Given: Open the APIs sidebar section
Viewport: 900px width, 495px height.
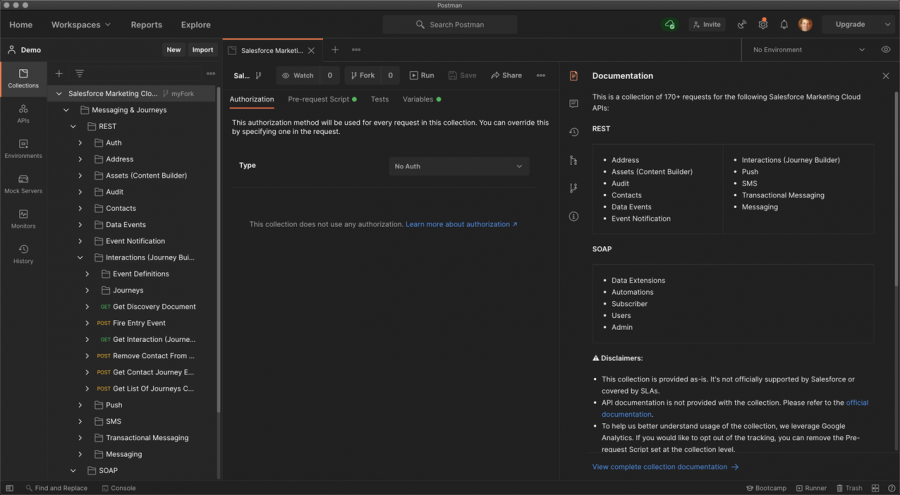Looking at the screenshot, I should (x=23, y=114).
